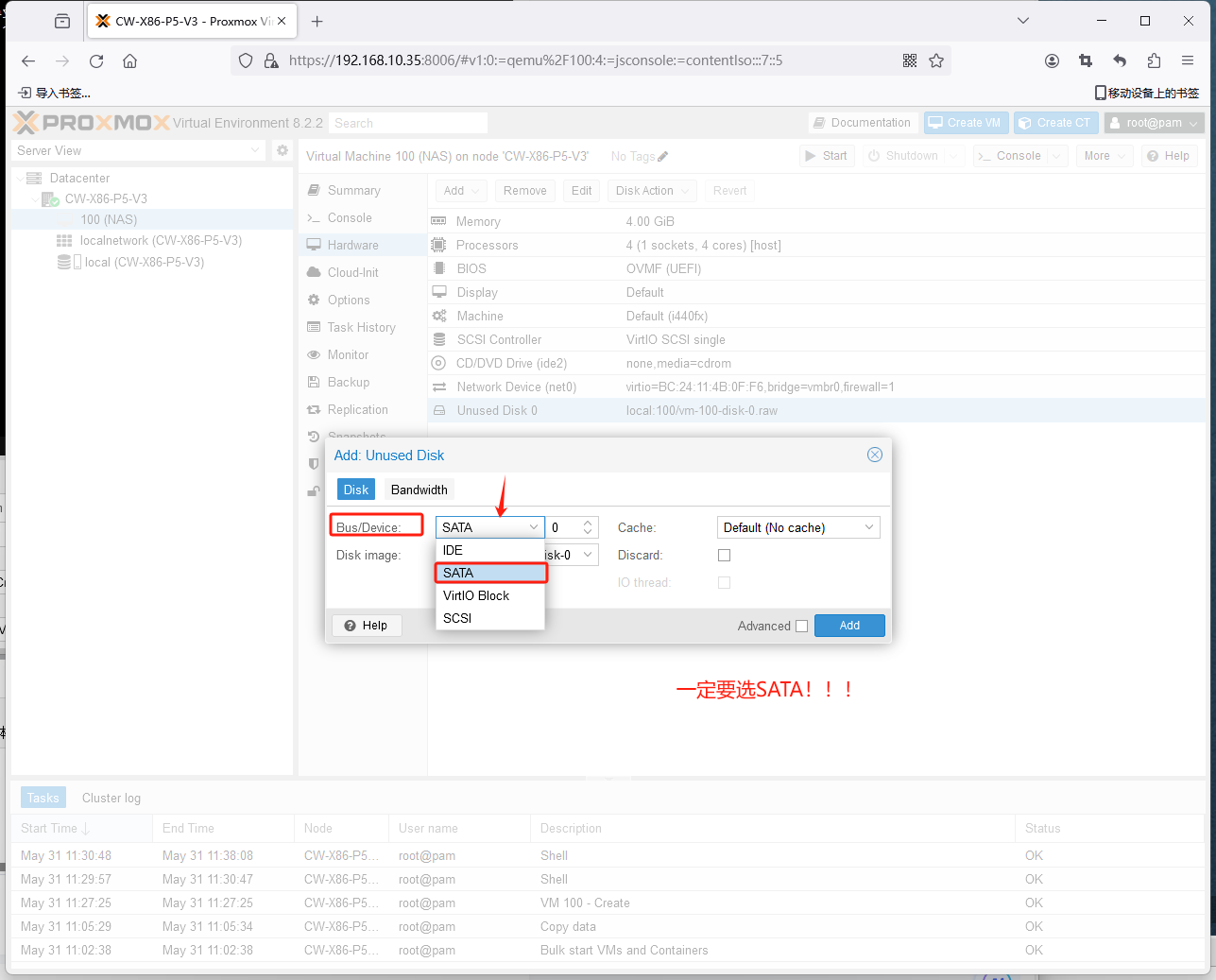Open the Bus/Device SATA combo box
Viewport: 1216px width, 980px height.
point(489,527)
